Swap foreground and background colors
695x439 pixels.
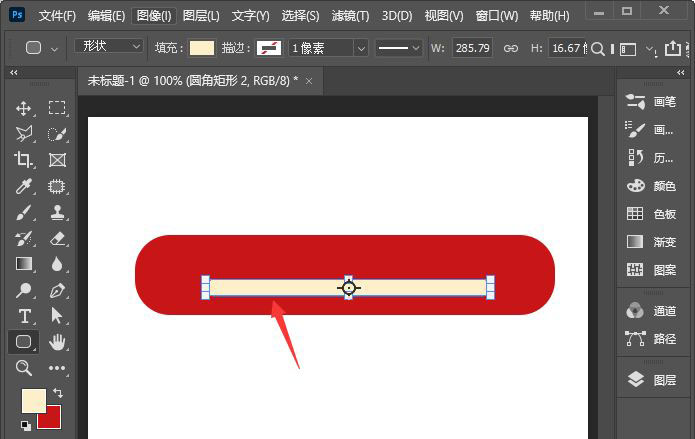(57, 393)
